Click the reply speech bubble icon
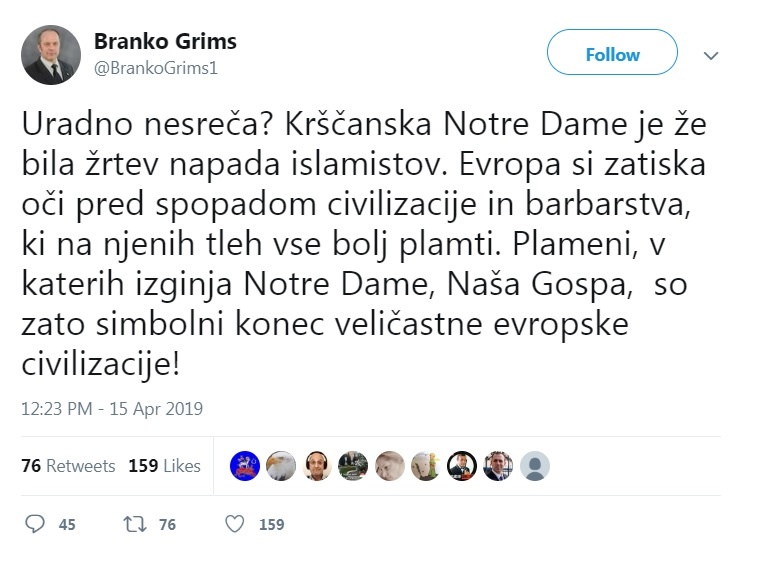This screenshot has height=570, width=757. pyautogui.click(x=35, y=524)
